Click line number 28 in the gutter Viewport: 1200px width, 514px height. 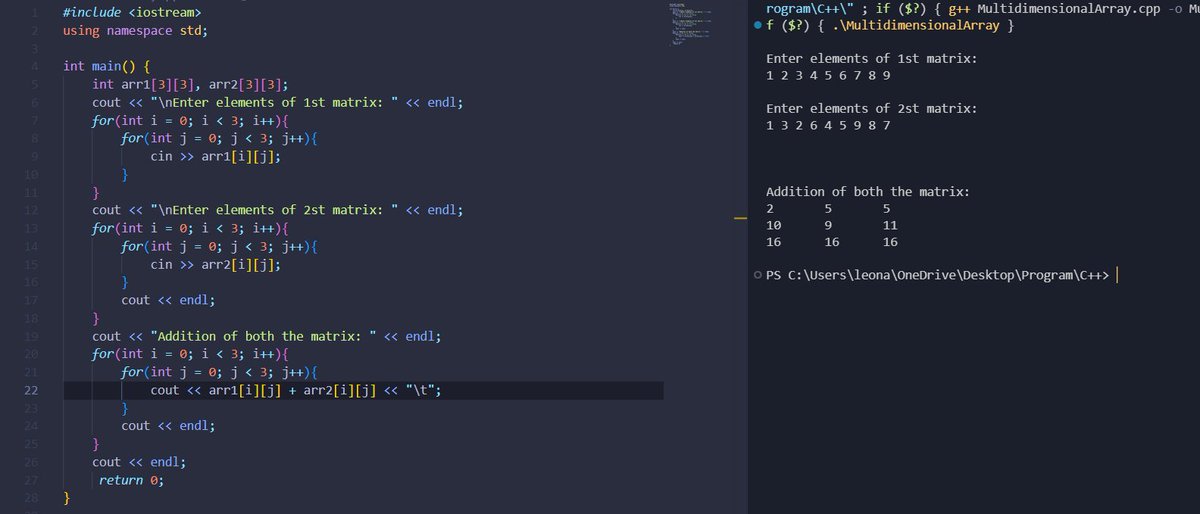coord(31,497)
